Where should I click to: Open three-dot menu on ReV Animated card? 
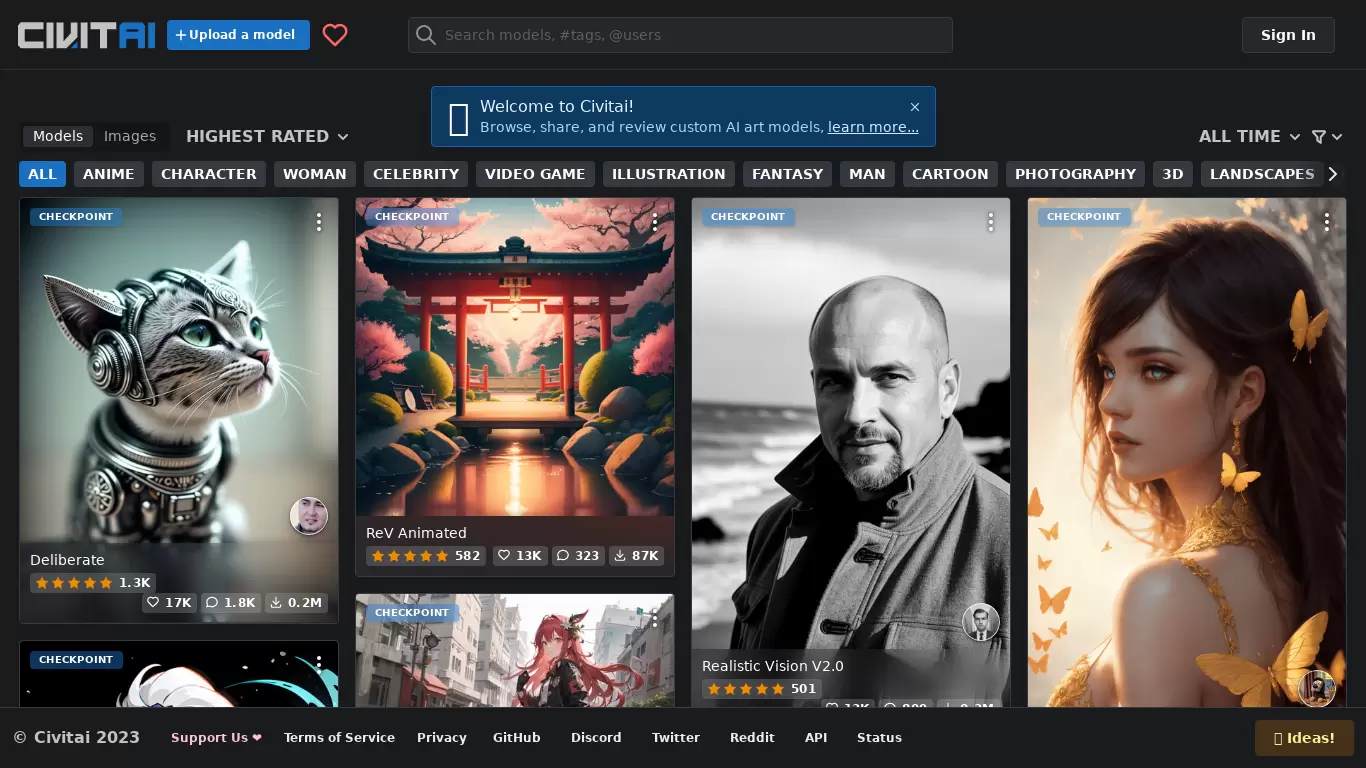(x=655, y=222)
